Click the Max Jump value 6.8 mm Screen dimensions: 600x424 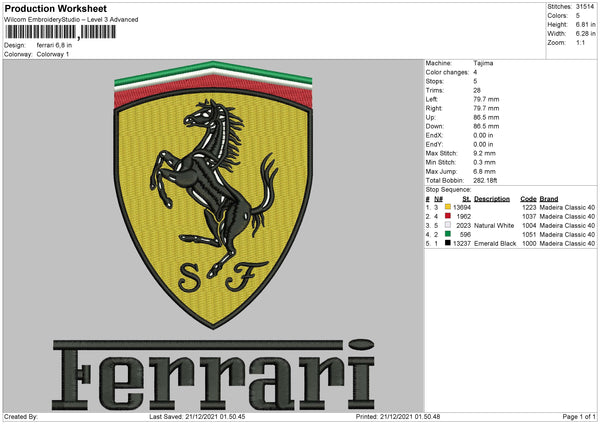[x=484, y=171]
